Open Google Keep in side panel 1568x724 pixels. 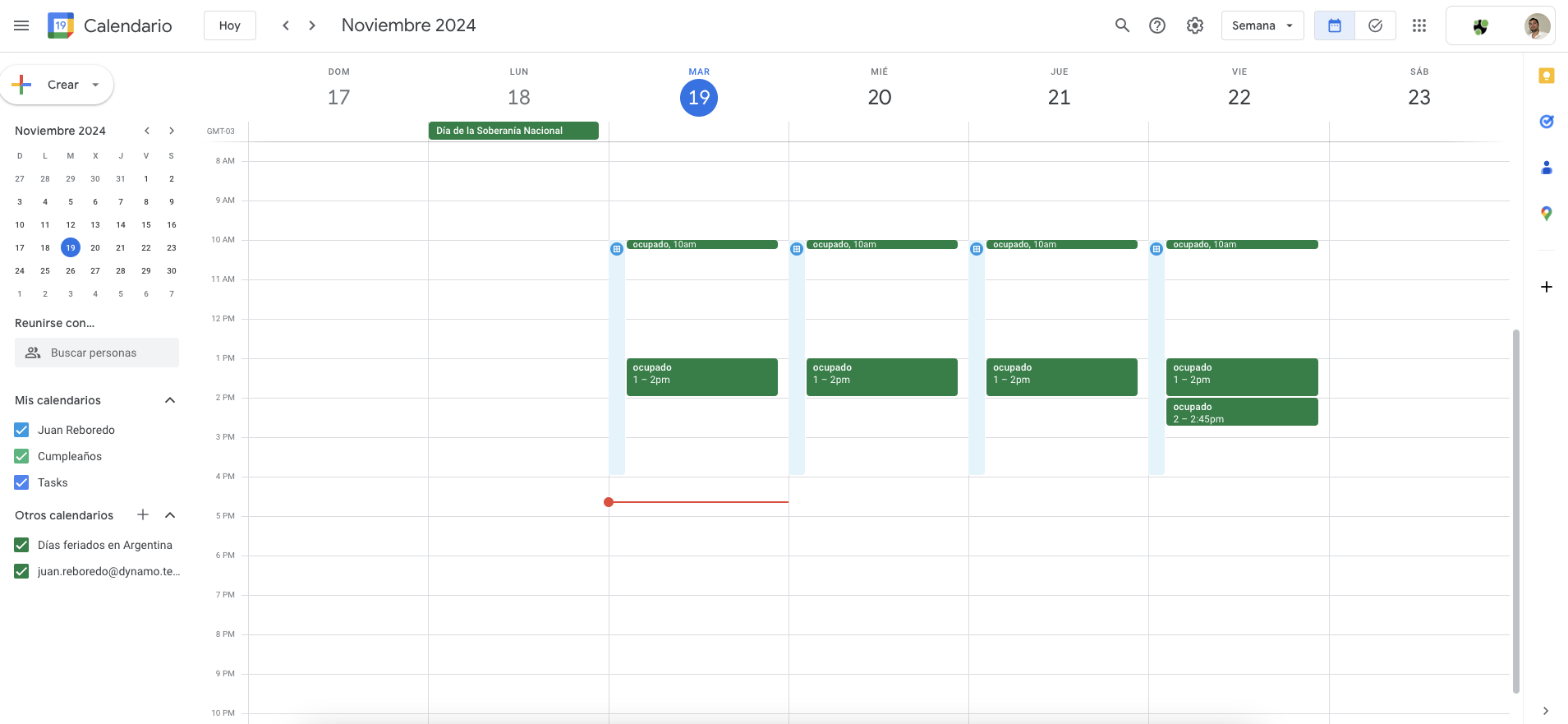coord(1547,76)
